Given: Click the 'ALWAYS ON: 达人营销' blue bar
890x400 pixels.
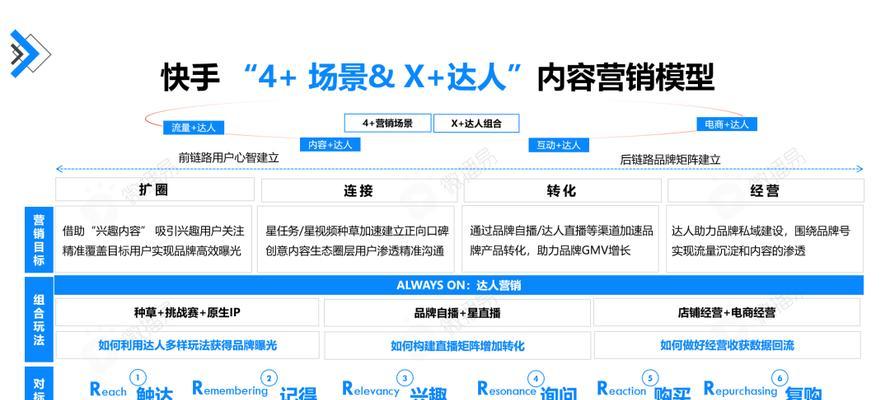Looking at the screenshot, I should click(459, 285).
